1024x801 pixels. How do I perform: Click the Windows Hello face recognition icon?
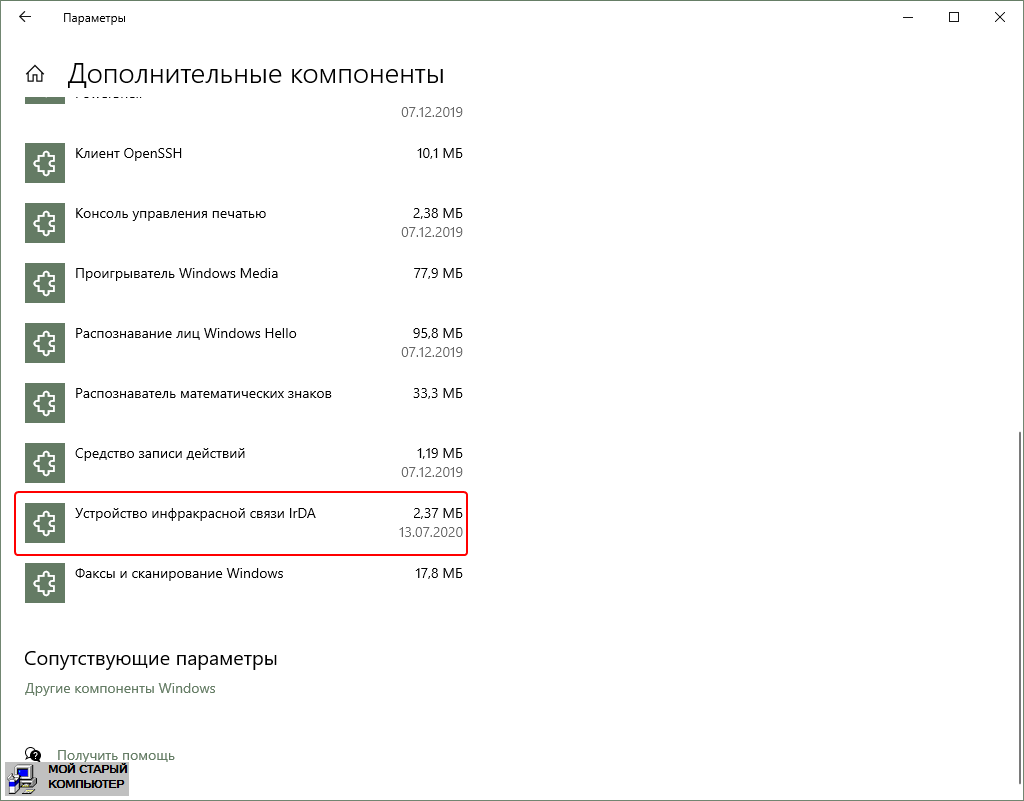tap(44, 343)
